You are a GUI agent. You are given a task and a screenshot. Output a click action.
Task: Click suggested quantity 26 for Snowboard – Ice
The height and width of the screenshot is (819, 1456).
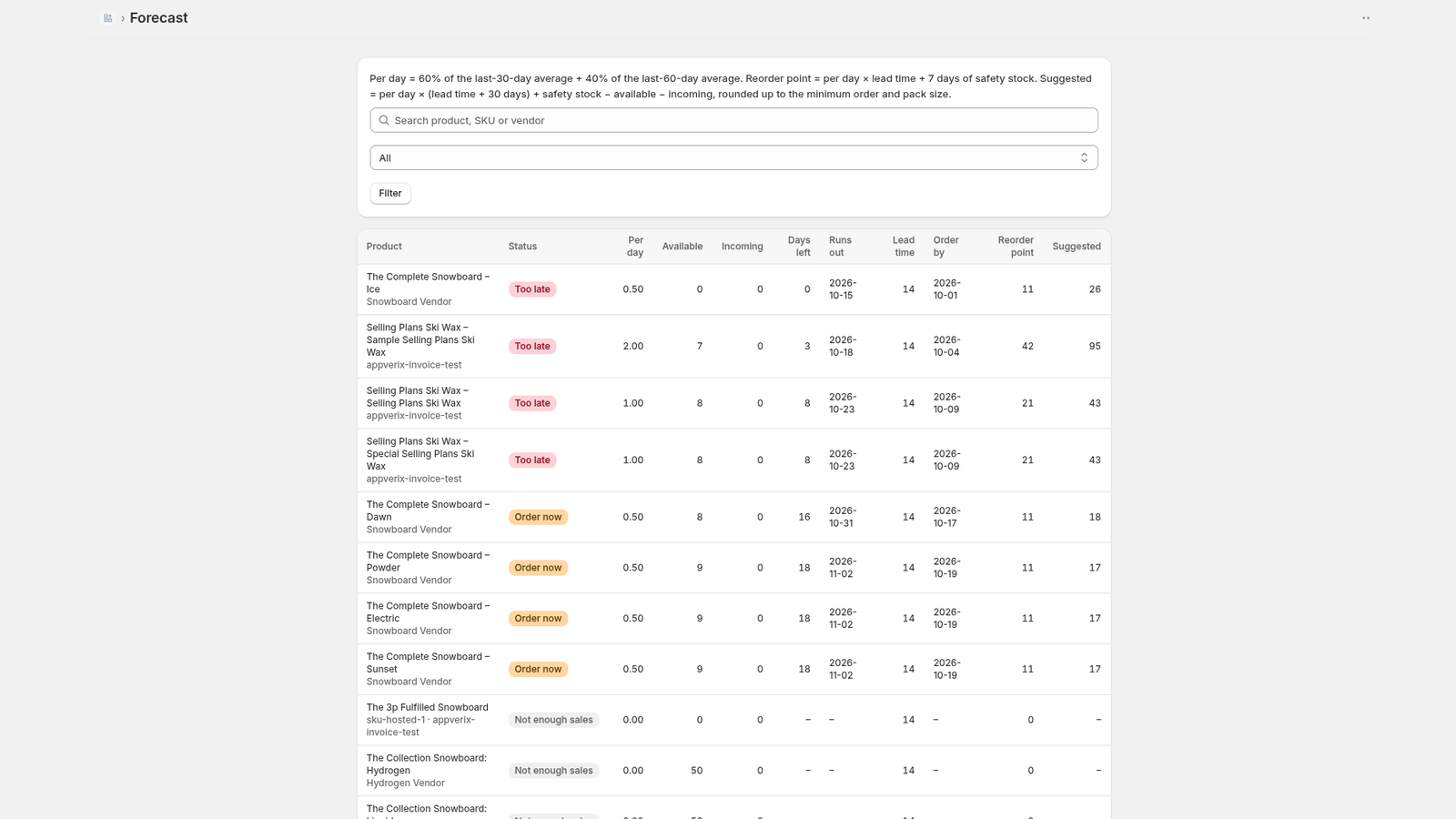coord(1095,289)
